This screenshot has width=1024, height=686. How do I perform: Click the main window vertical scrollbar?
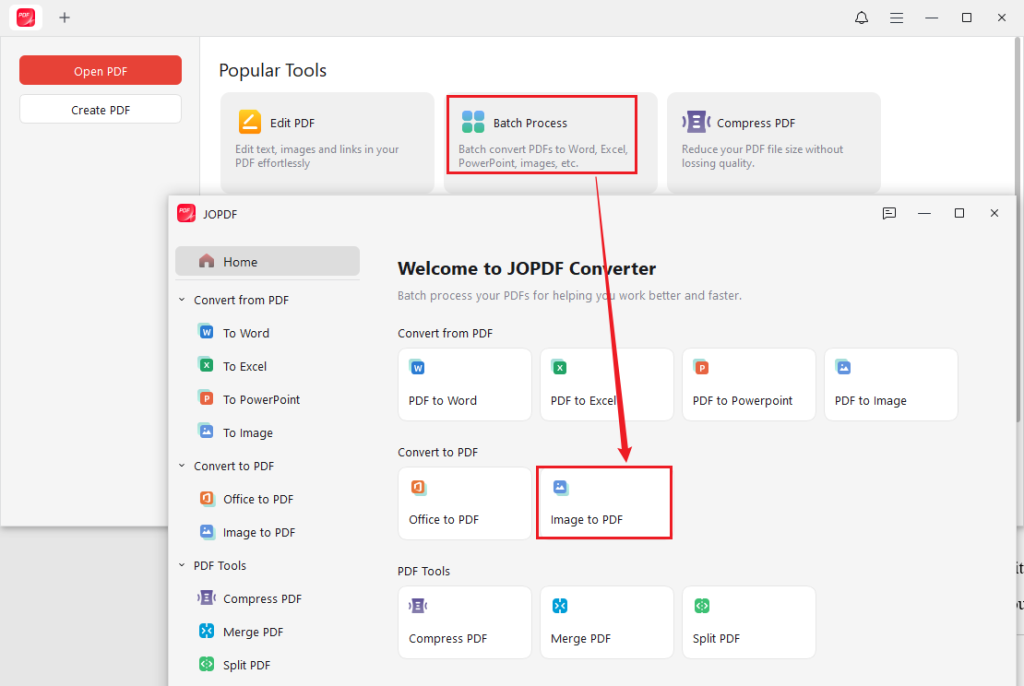1017,229
